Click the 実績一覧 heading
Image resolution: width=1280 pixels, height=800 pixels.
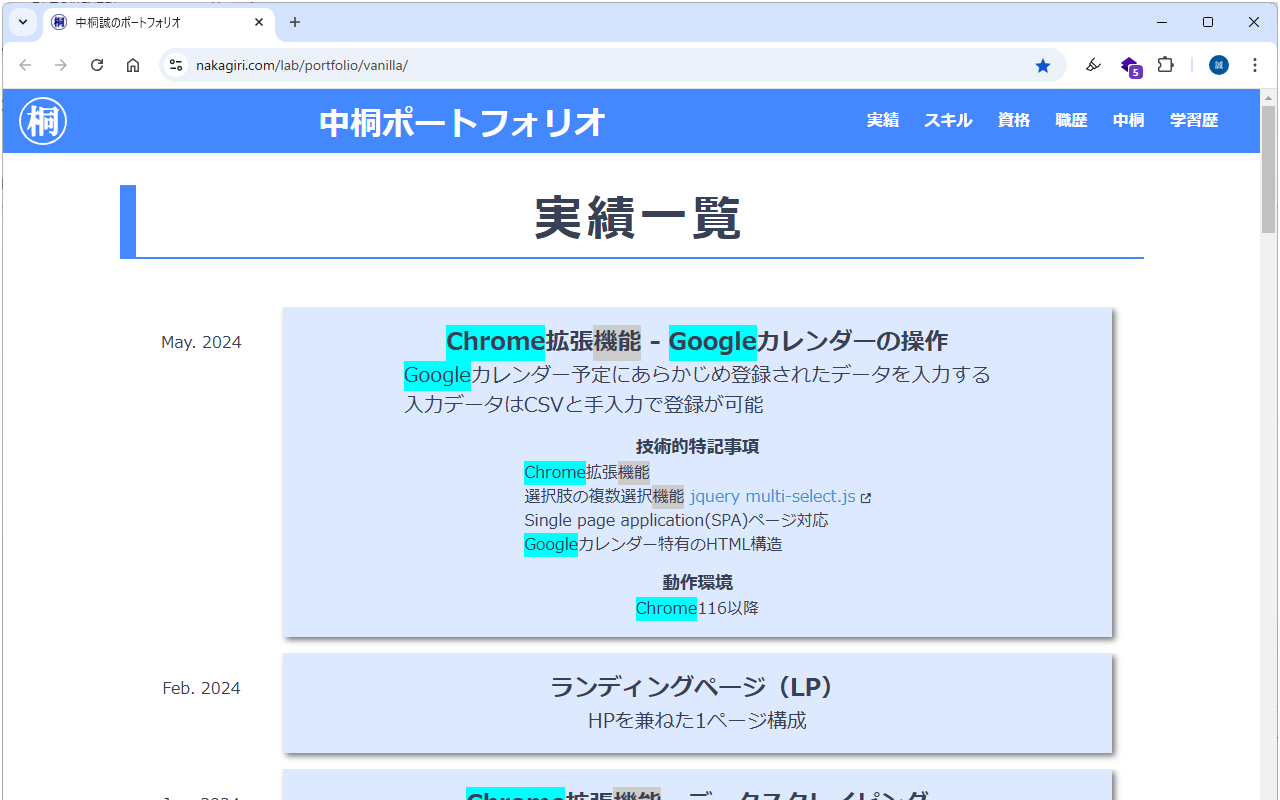click(637, 217)
